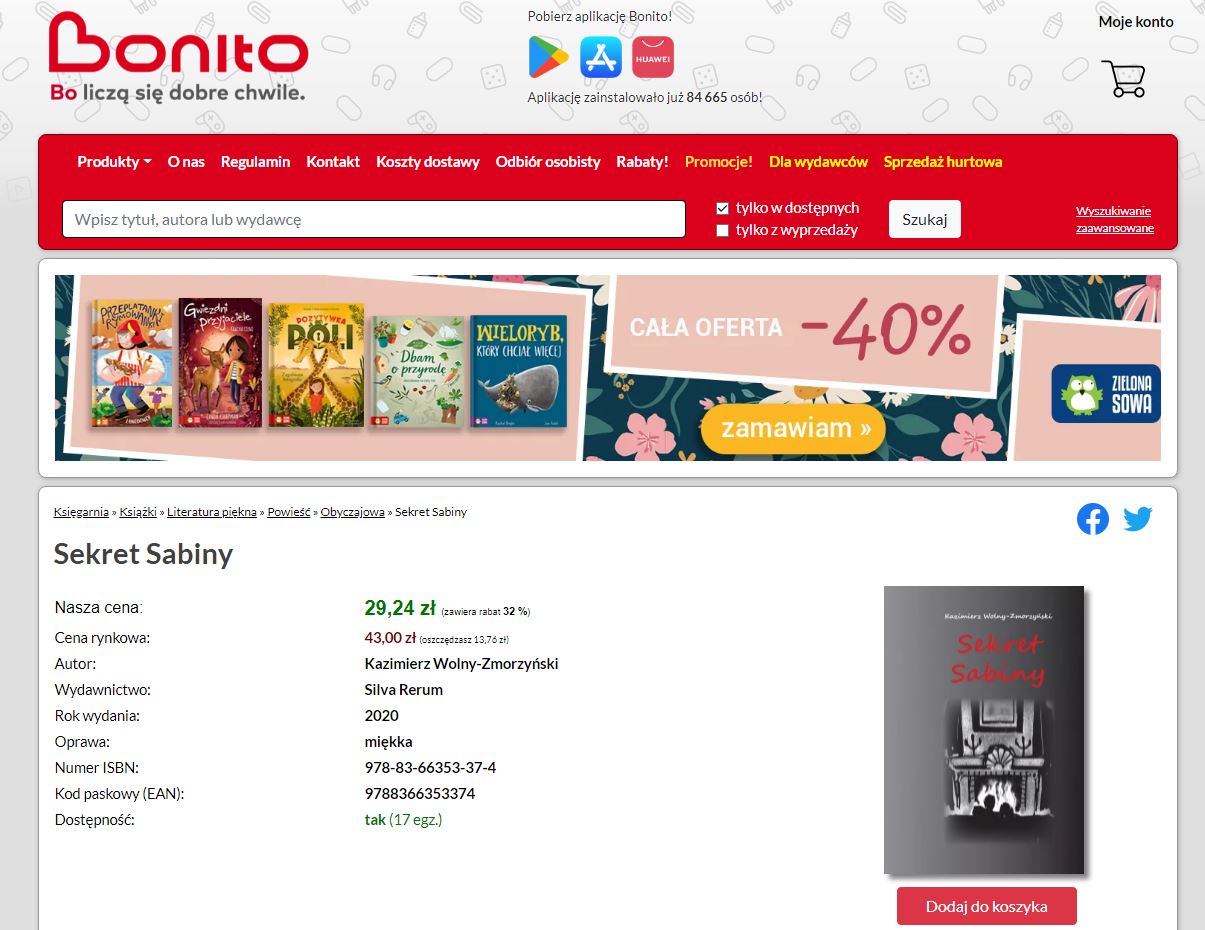
Task: Share the book on Facebook
Action: pyautogui.click(x=1093, y=519)
